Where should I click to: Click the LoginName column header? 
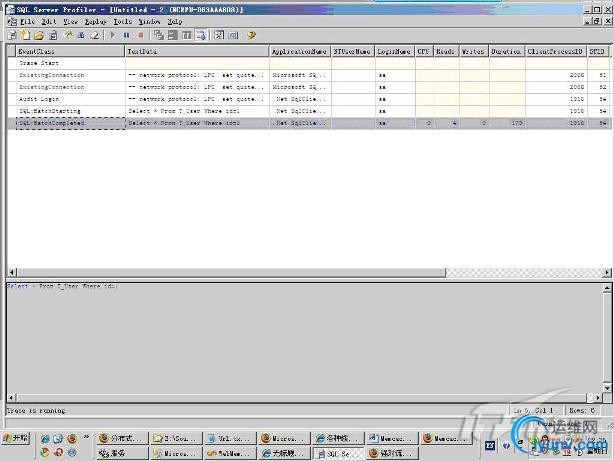(x=395, y=51)
